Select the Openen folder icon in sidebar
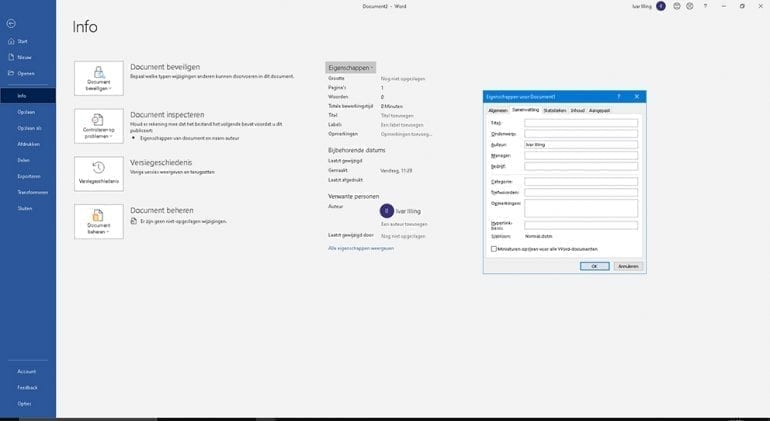The width and height of the screenshot is (770, 421). [x=11, y=73]
